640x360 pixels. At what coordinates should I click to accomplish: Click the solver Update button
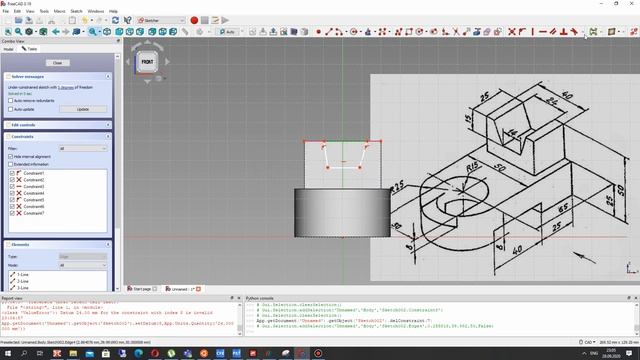pos(83,109)
